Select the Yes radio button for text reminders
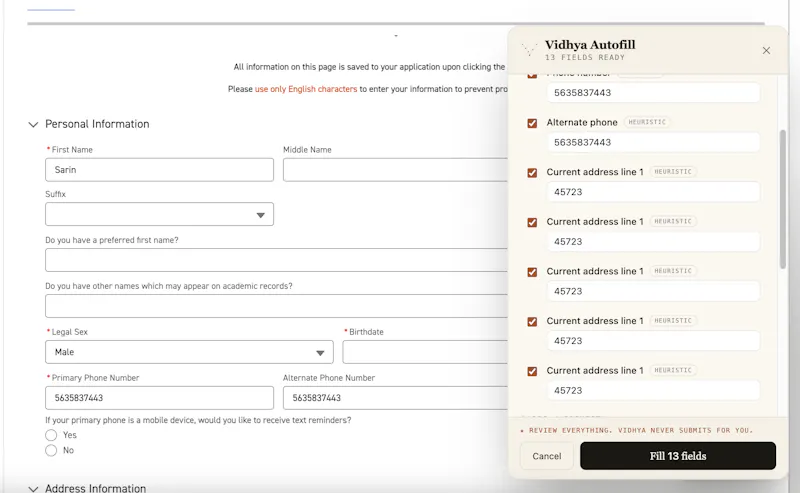Viewport: 800px width, 493px height. 51,435
